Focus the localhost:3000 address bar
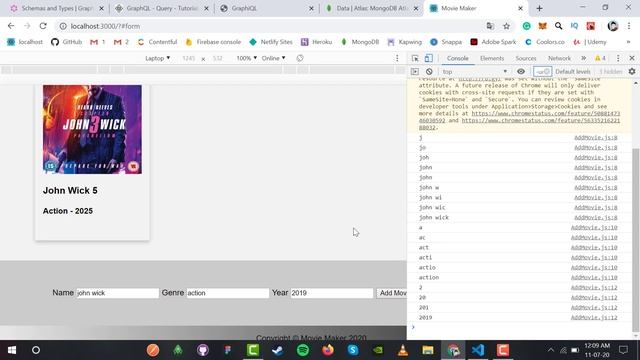The width and height of the screenshot is (640, 360). tap(269, 26)
